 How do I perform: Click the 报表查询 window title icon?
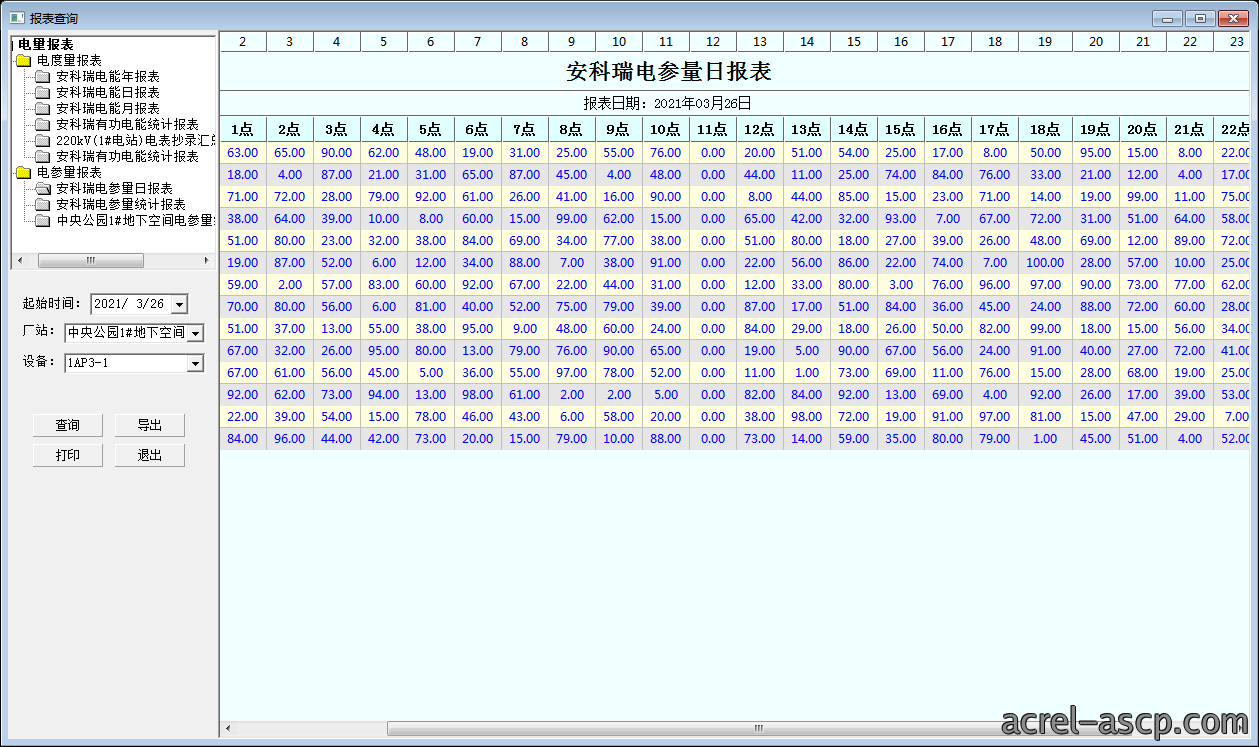[17, 18]
